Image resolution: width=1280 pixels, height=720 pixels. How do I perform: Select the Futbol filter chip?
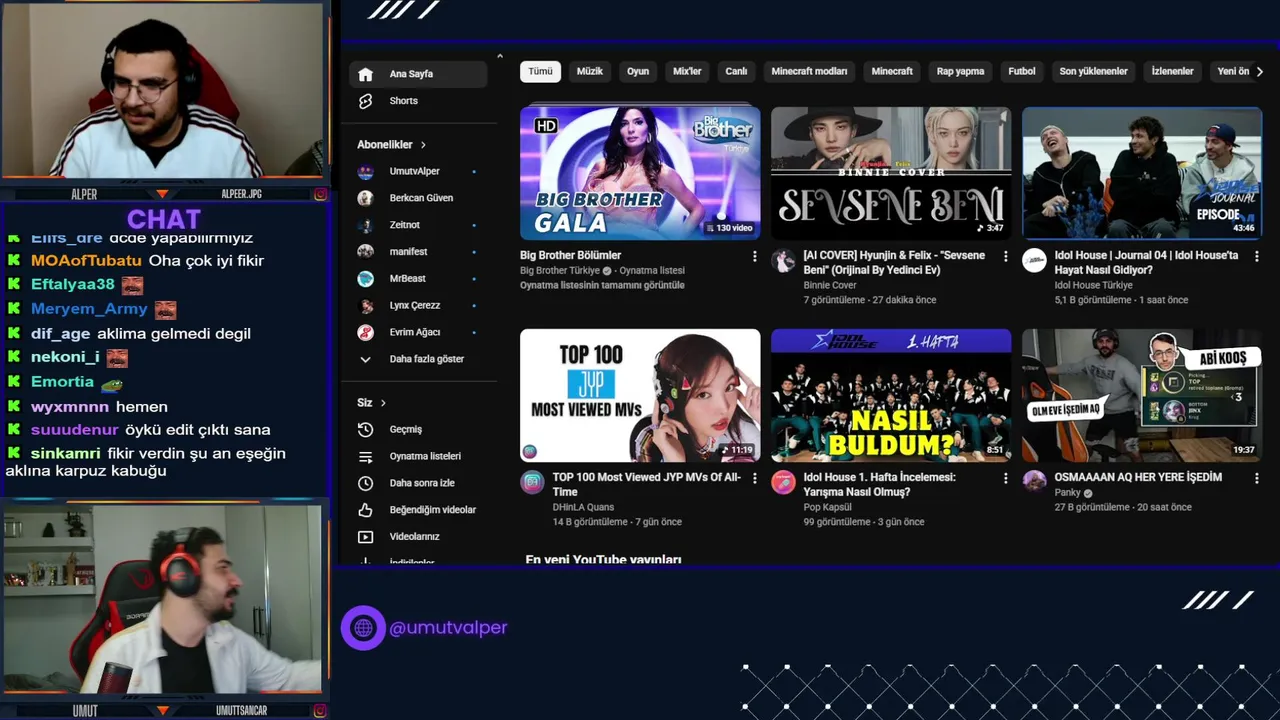(x=1022, y=72)
